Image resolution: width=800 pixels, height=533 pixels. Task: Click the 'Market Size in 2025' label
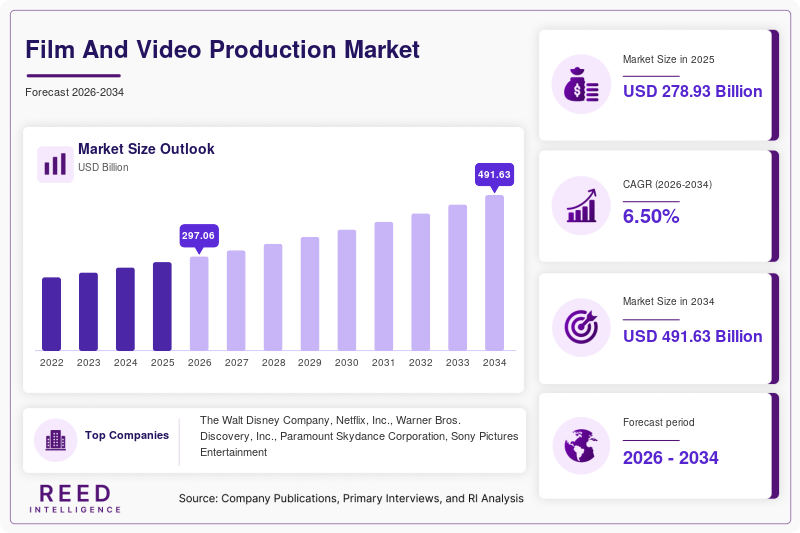tap(668, 60)
